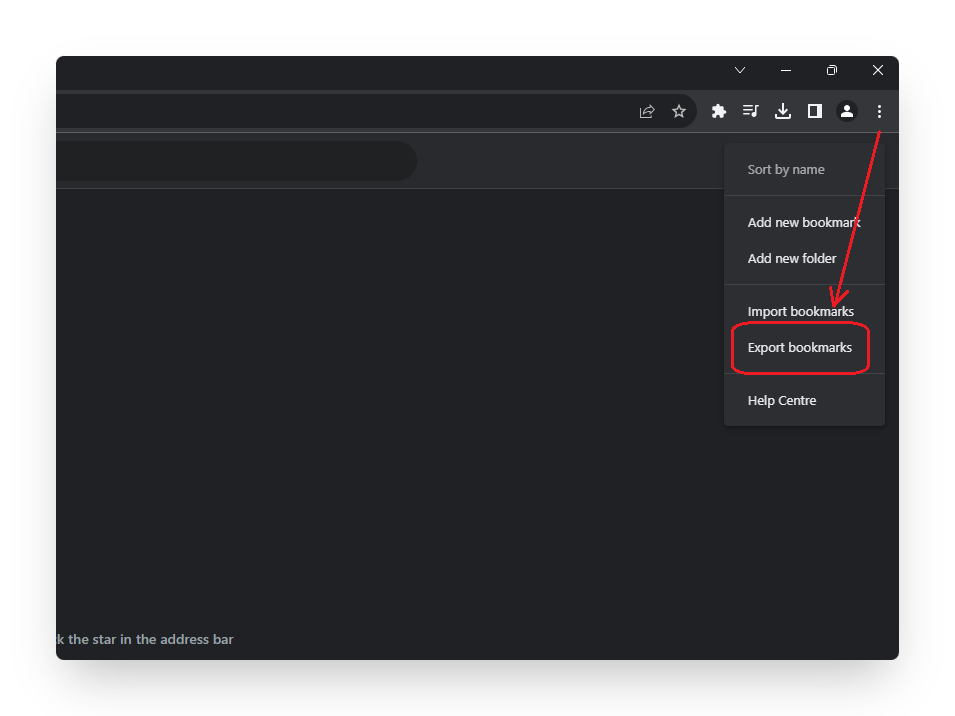Screen dimensions: 955x716
Task: Open the Help Centre link
Action: pos(782,401)
